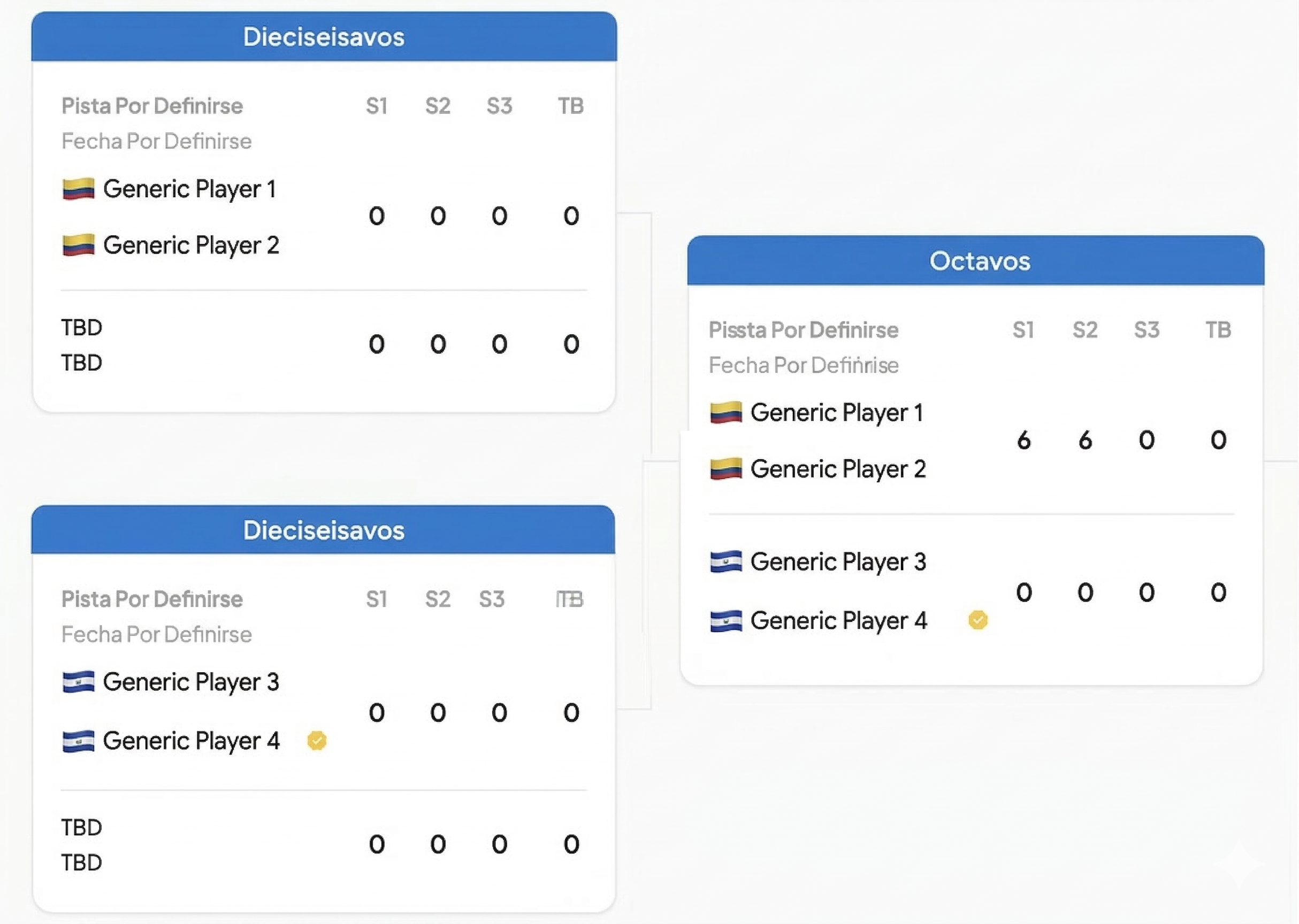Click Colombia flag beside Player 1 in top Dieciseisavos
Image resolution: width=1299 pixels, height=924 pixels.
pos(78,189)
